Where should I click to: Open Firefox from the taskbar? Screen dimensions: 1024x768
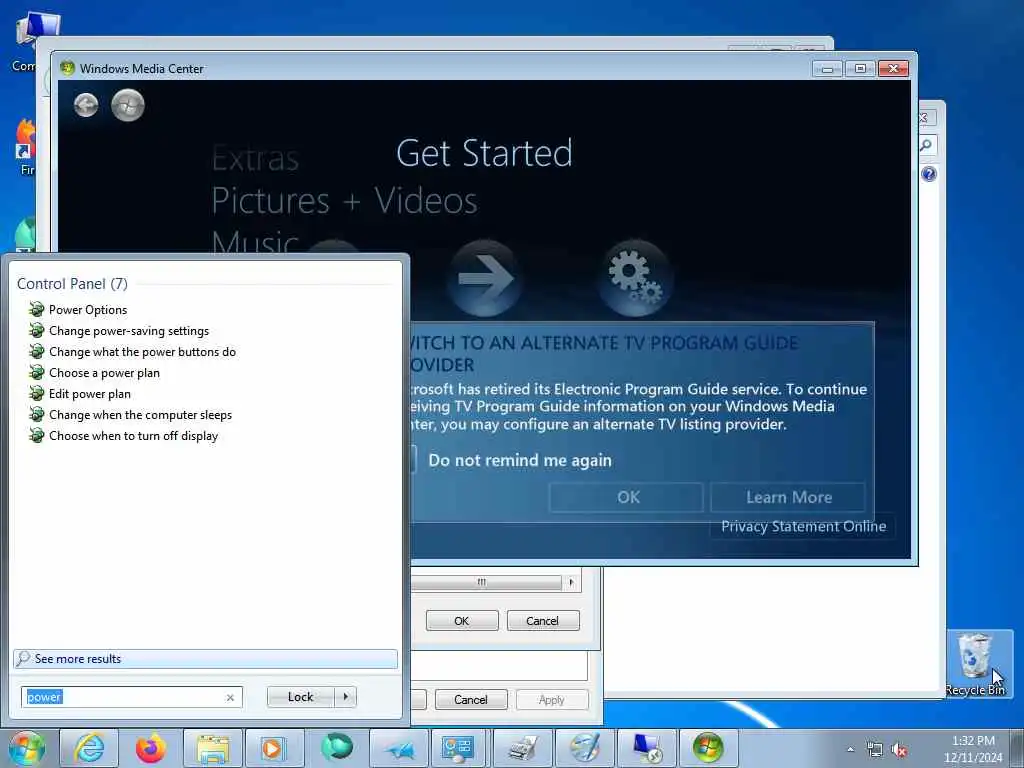(x=151, y=748)
